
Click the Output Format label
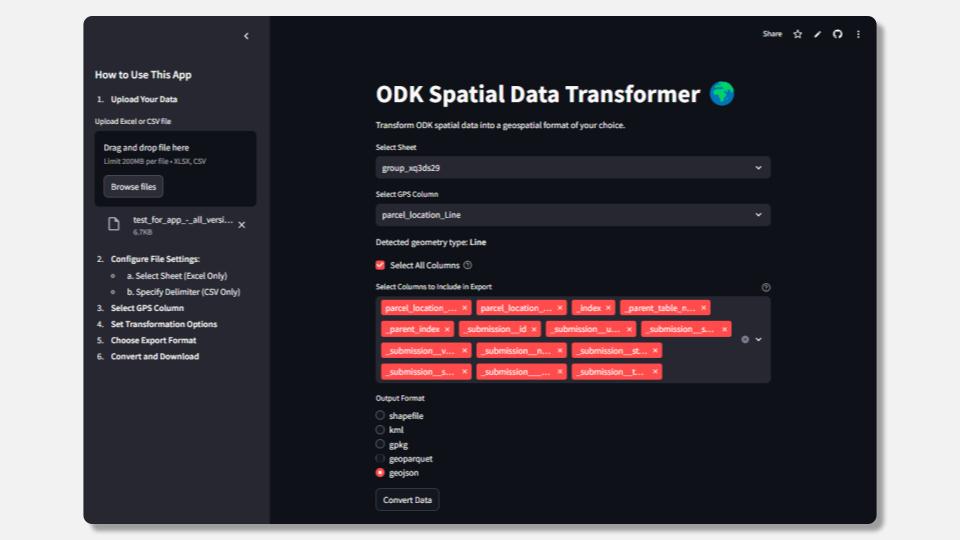(x=400, y=398)
